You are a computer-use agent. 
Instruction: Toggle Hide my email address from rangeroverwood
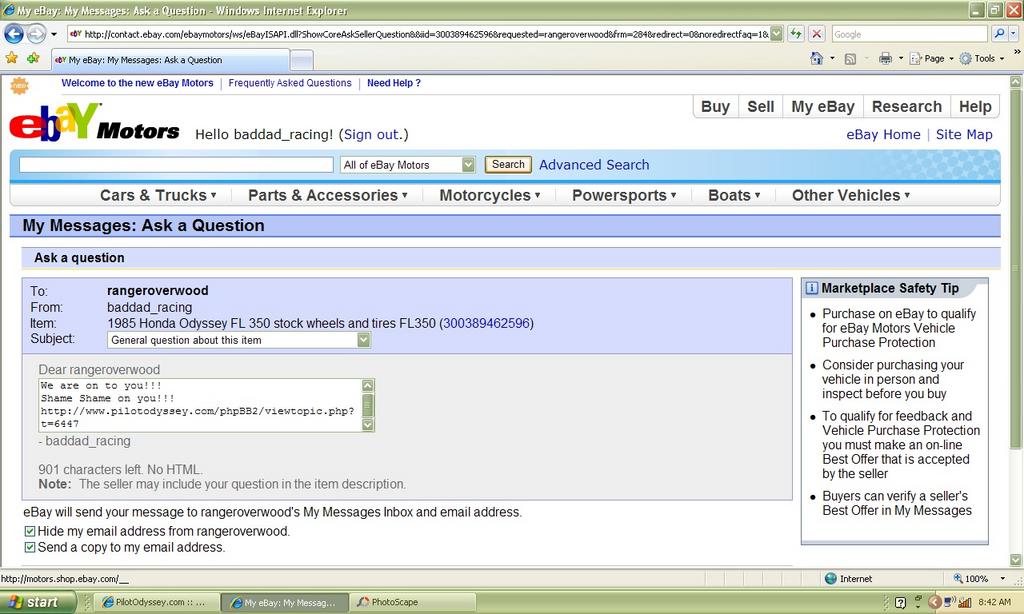pos(30,531)
